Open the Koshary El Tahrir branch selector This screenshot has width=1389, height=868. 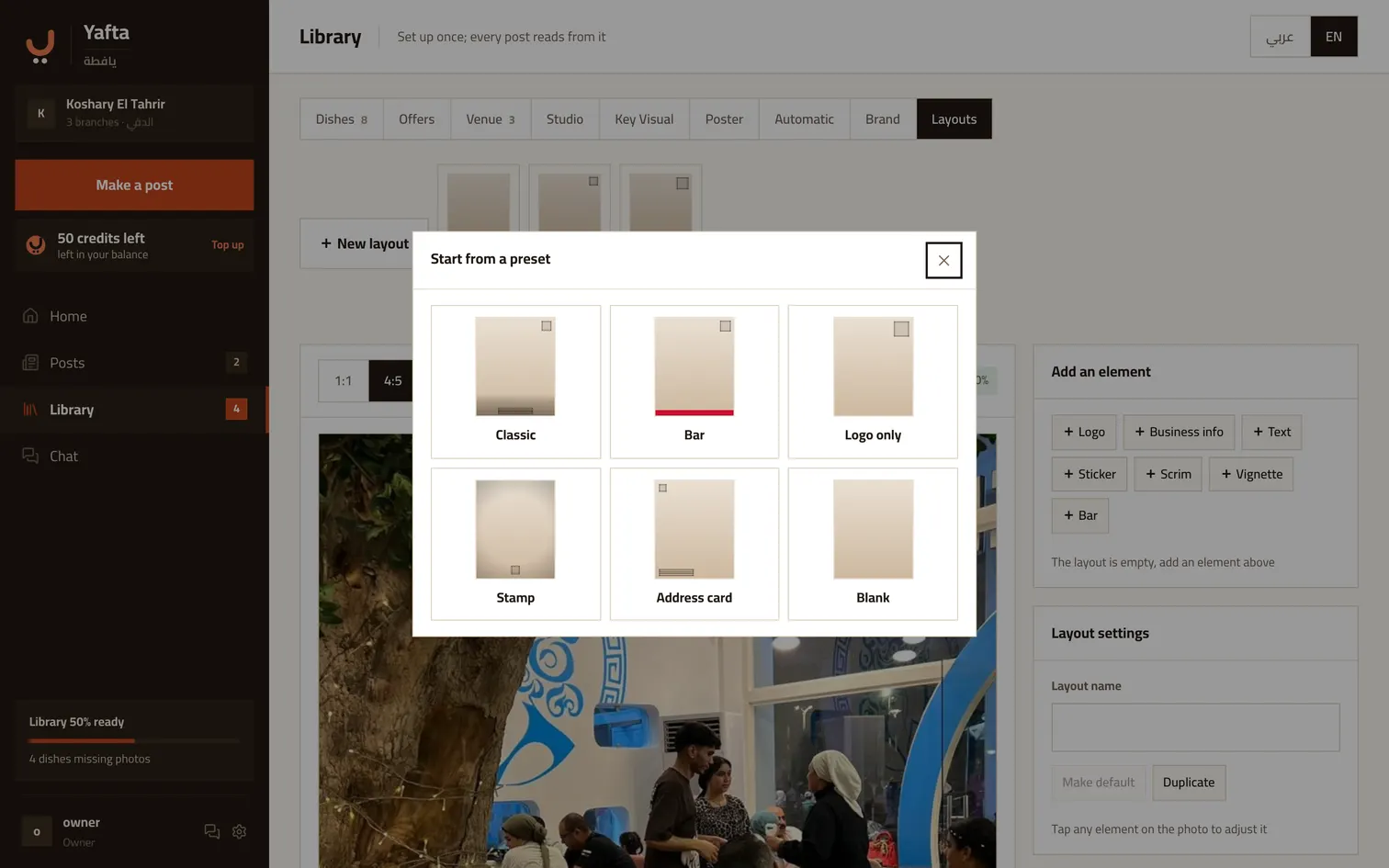click(134, 113)
